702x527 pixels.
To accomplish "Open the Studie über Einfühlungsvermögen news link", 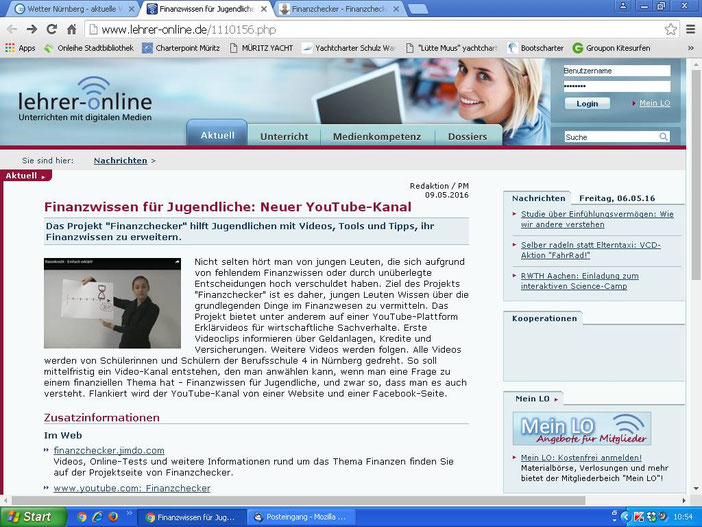I will (597, 219).
